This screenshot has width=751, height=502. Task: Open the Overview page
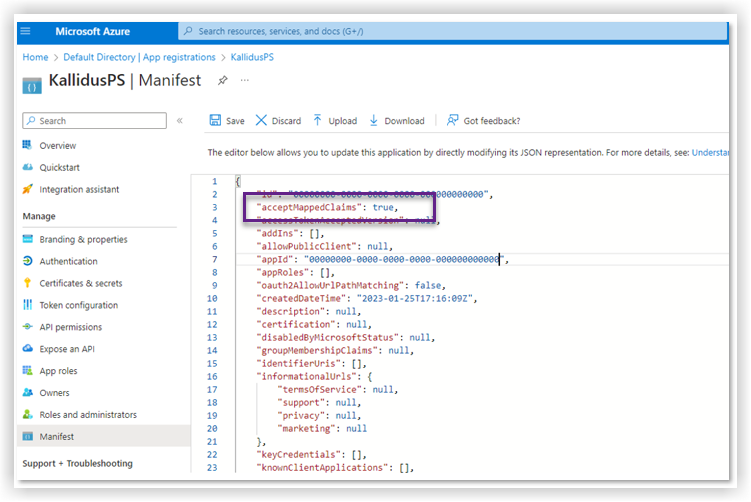(57, 146)
